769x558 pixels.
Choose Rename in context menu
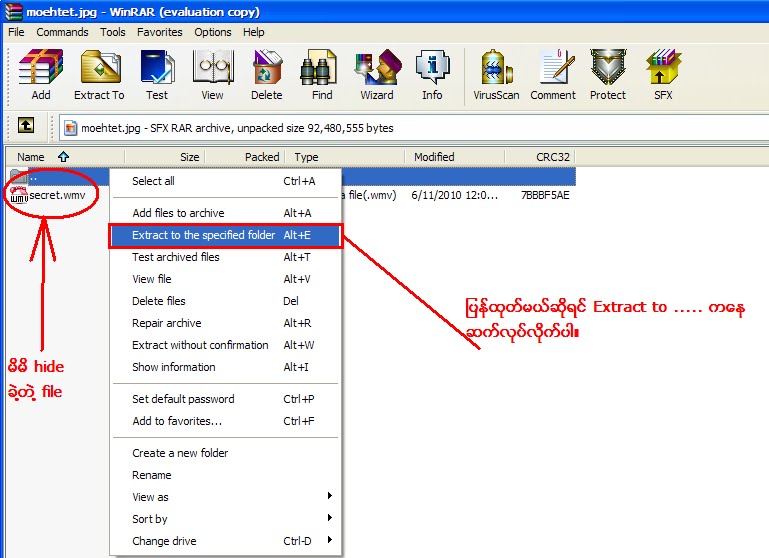pyautogui.click(x=226, y=475)
